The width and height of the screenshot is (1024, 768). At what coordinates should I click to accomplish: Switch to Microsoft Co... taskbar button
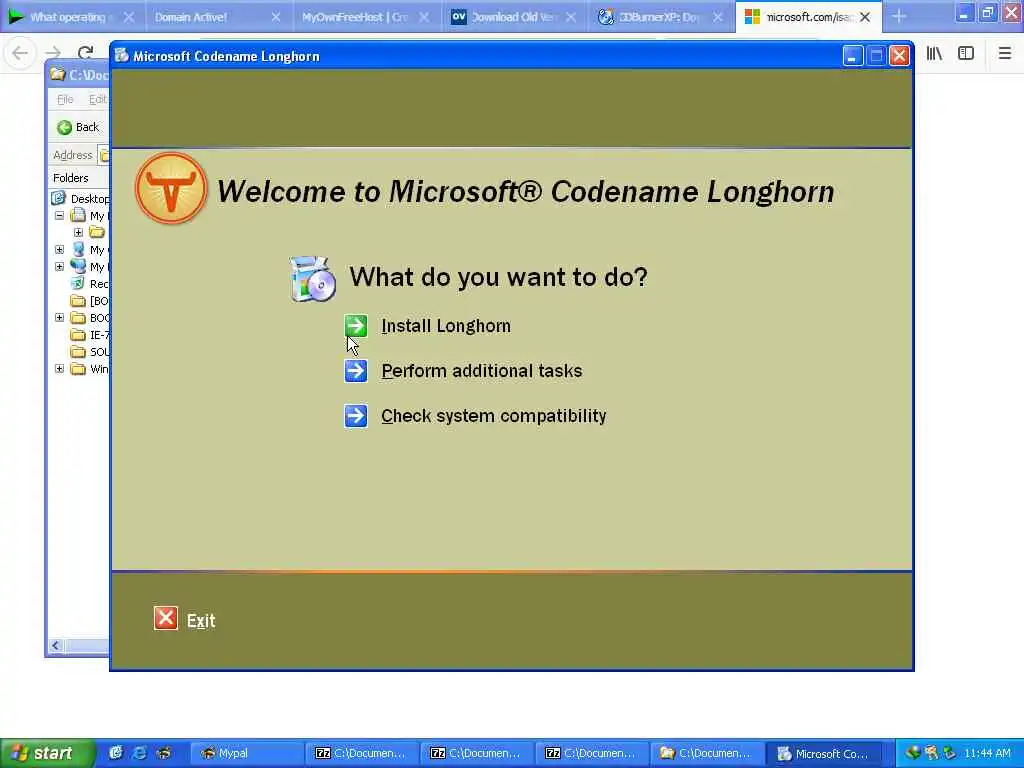[x=825, y=753]
